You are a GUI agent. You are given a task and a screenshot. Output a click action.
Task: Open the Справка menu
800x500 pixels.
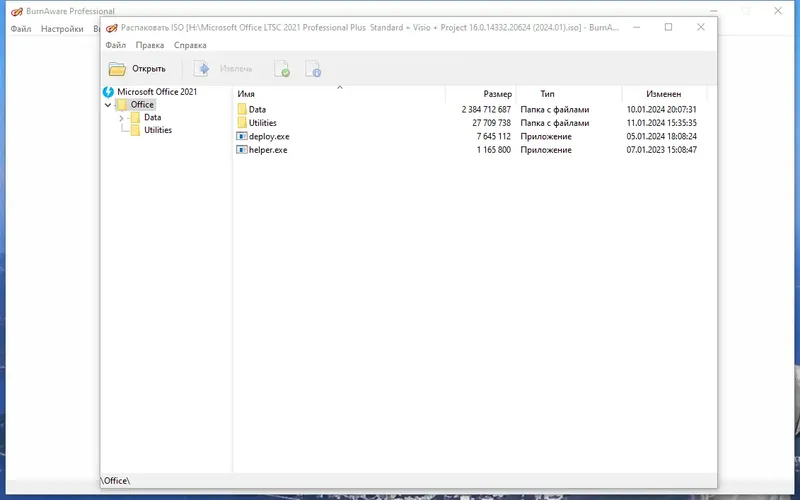[190, 45]
